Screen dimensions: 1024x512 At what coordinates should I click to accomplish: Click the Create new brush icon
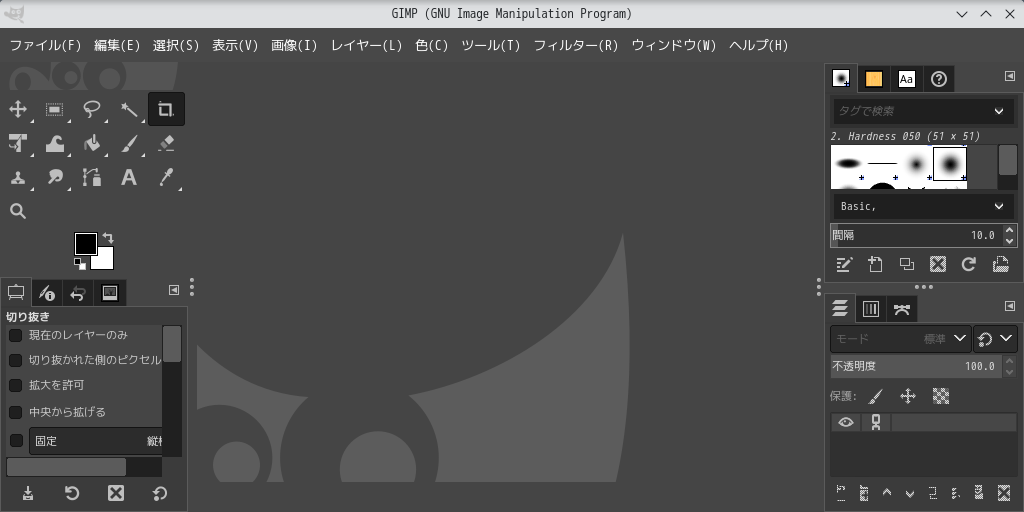[x=875, y=264]
